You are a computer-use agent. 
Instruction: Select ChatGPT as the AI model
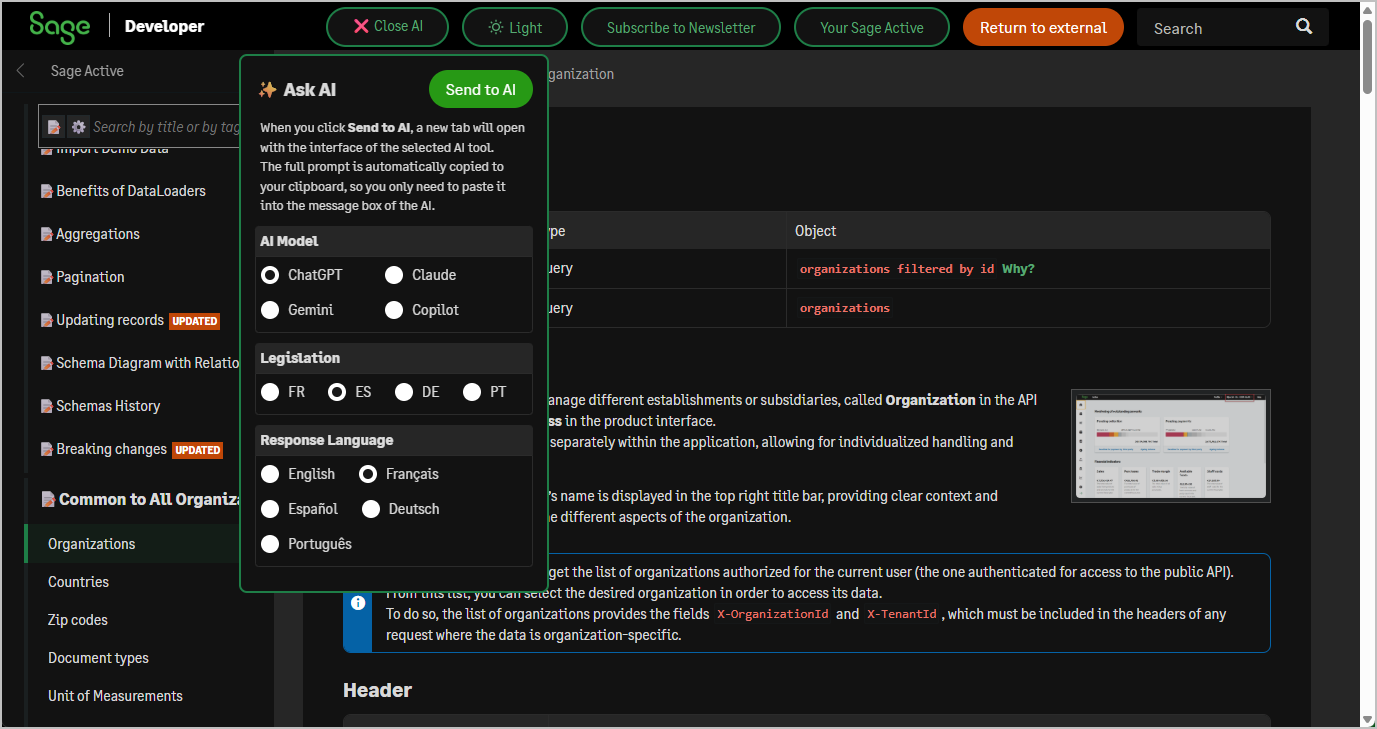pos(270,275)
